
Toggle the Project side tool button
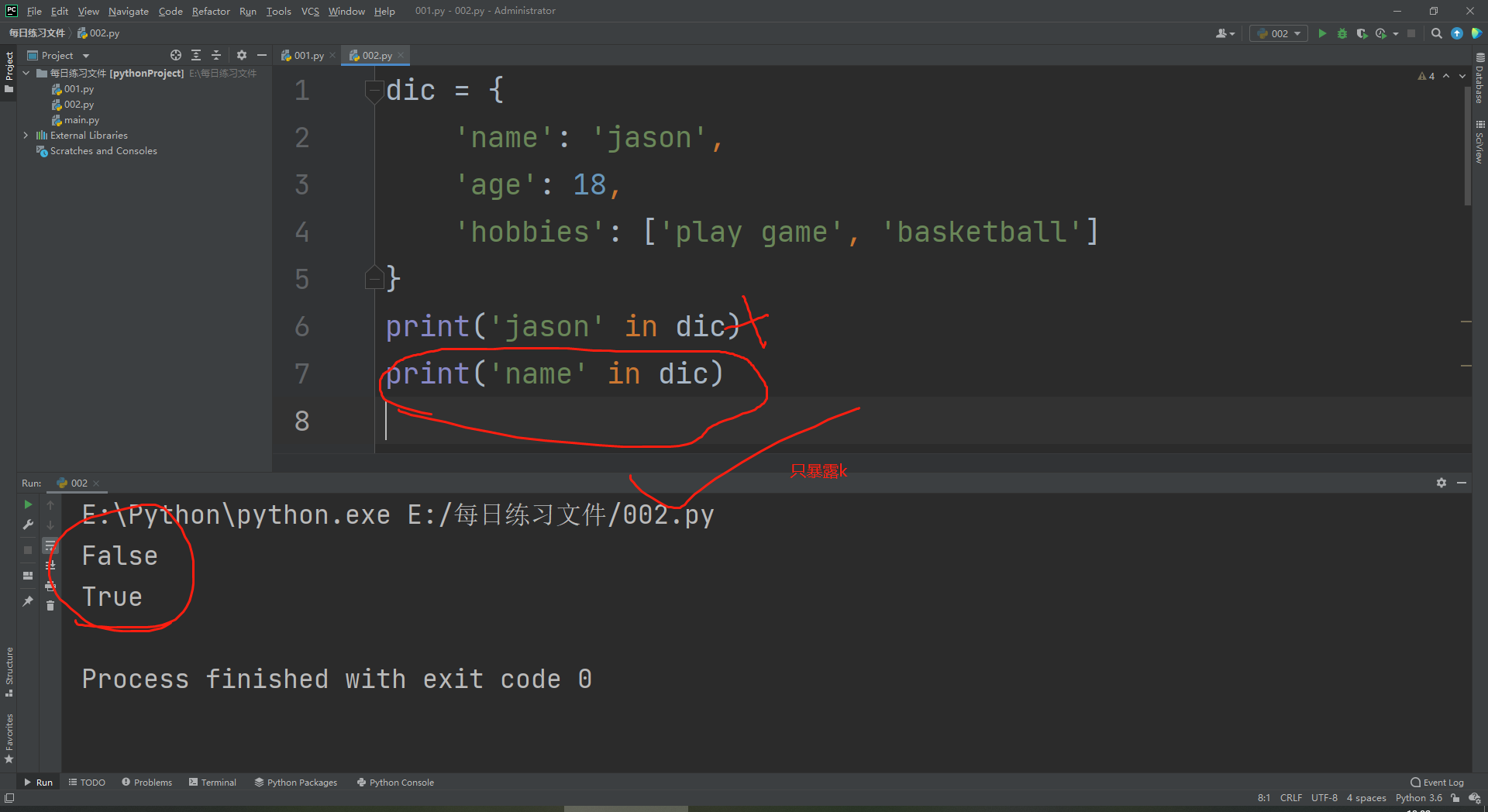tap(9, 71)
